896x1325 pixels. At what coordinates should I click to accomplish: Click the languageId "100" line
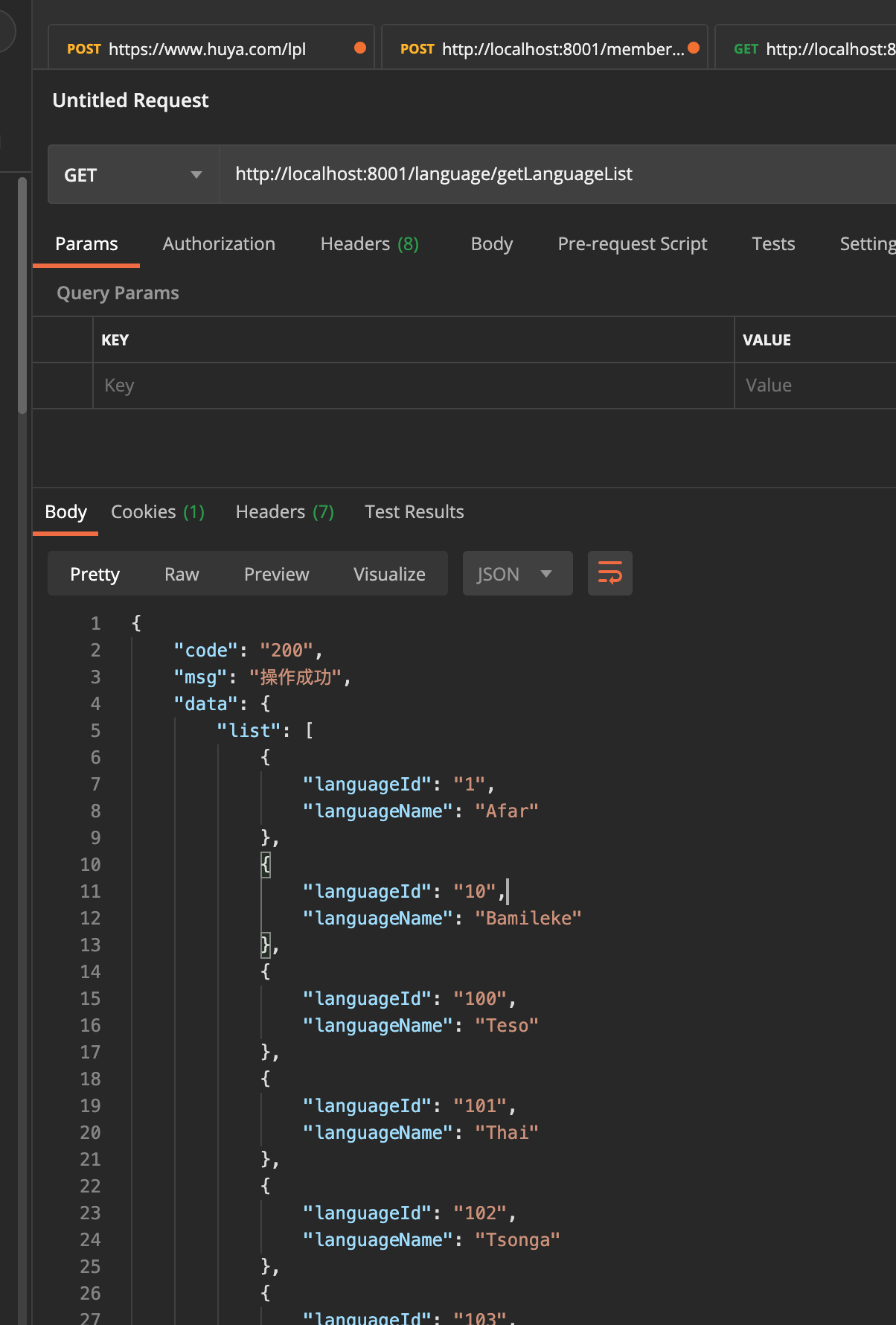pyautogui.click(x=409, y=999)
